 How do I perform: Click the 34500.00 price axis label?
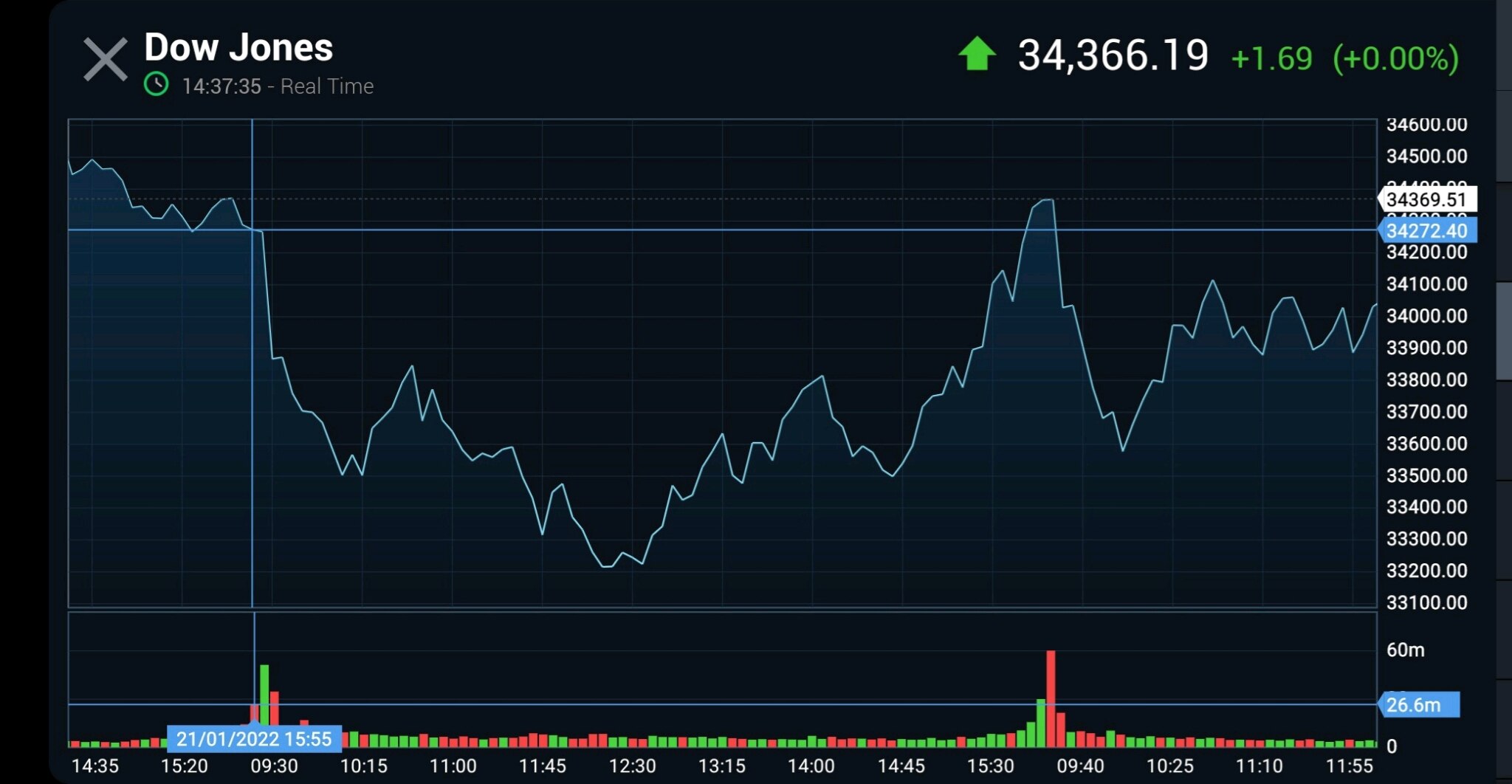click(1426, 157)
